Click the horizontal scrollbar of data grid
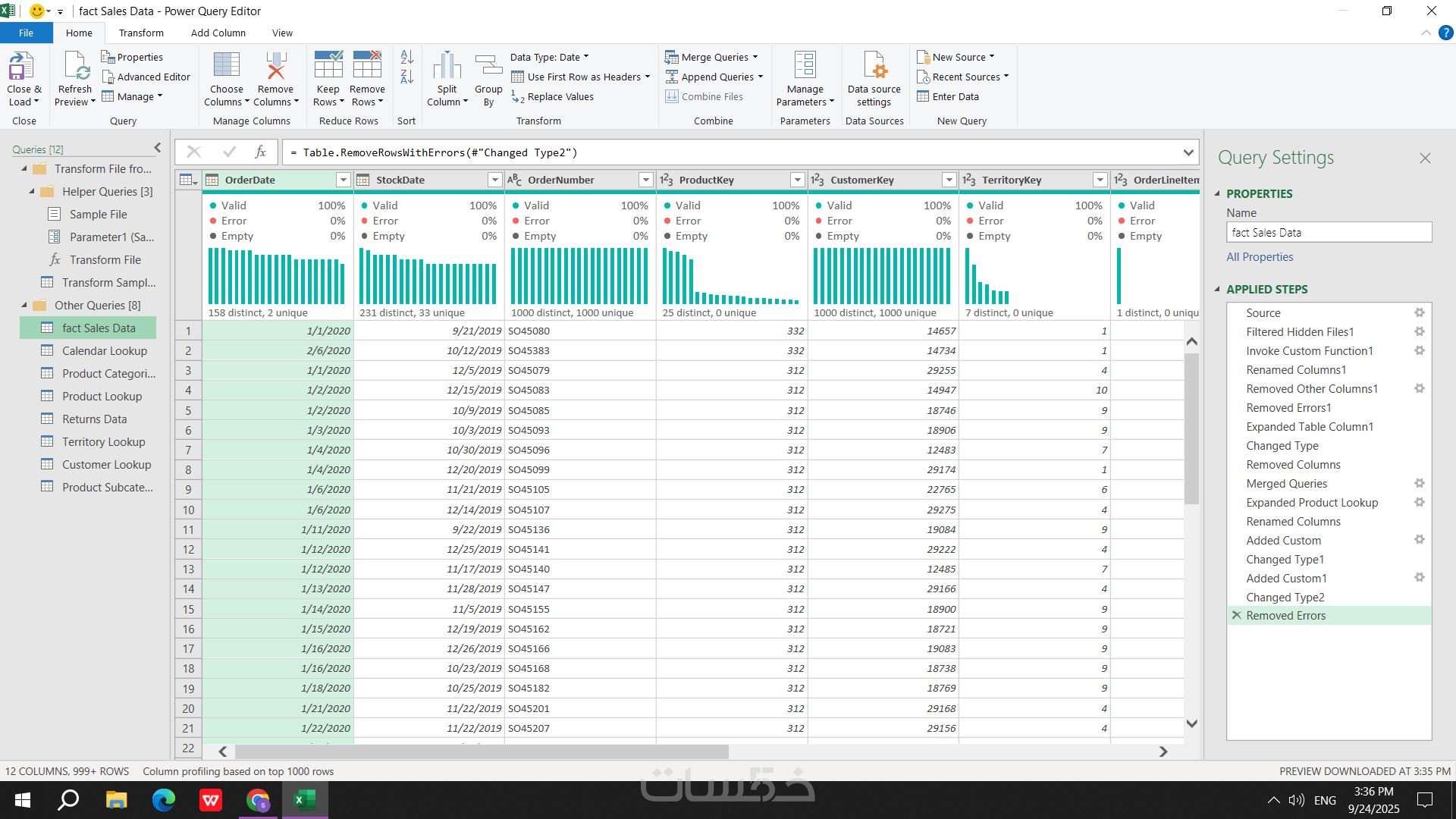The image size is (1456, 819). 482,752
